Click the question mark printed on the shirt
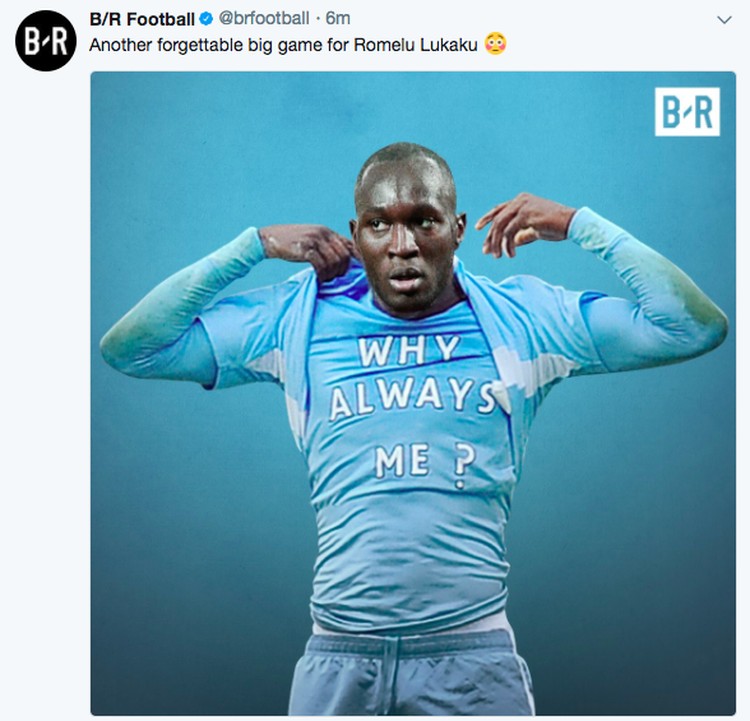Image resolution: width=750 pixels, height=721 pixels. [461, 466]
